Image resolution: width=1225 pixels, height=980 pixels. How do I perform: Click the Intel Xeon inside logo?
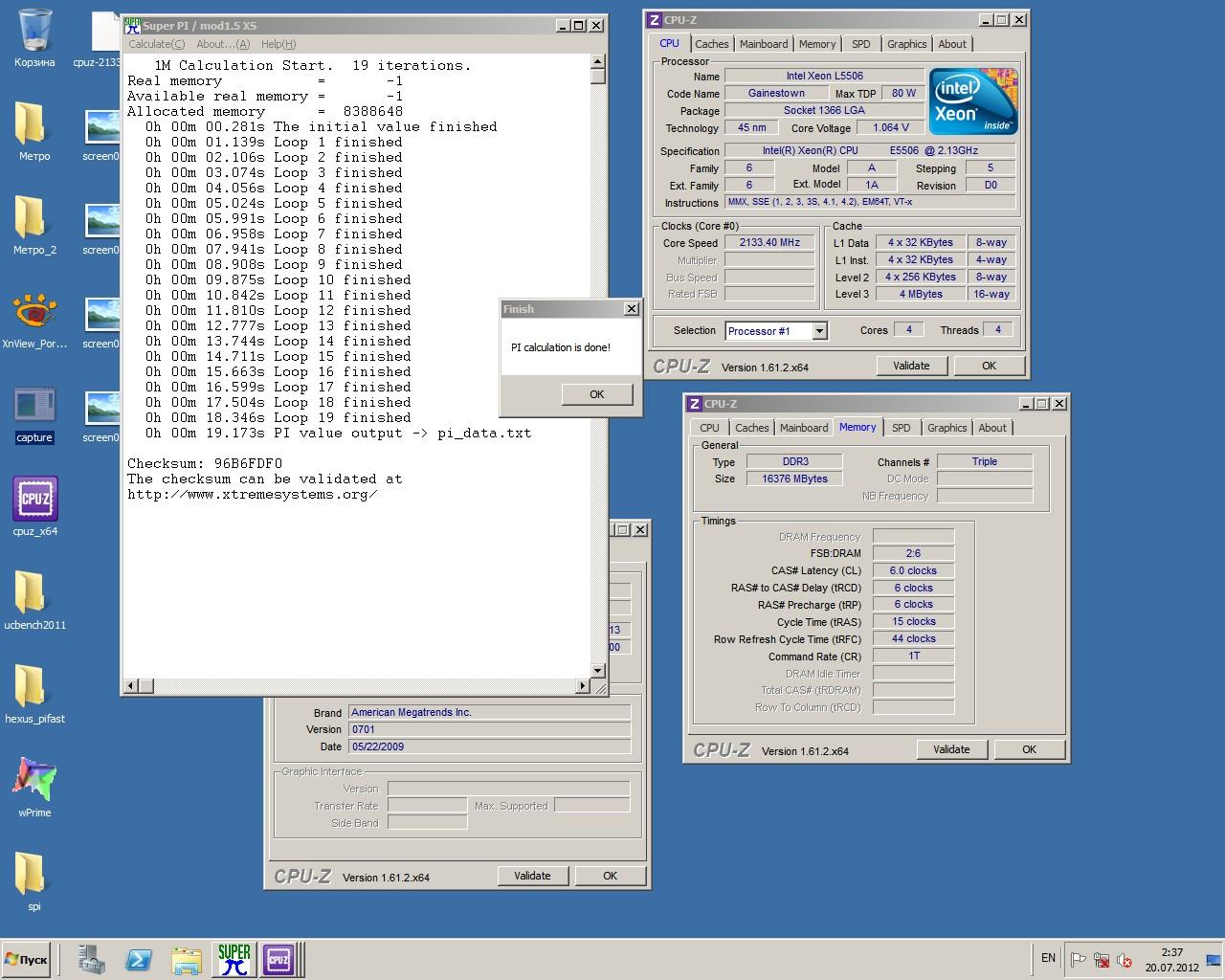(973, 100)
